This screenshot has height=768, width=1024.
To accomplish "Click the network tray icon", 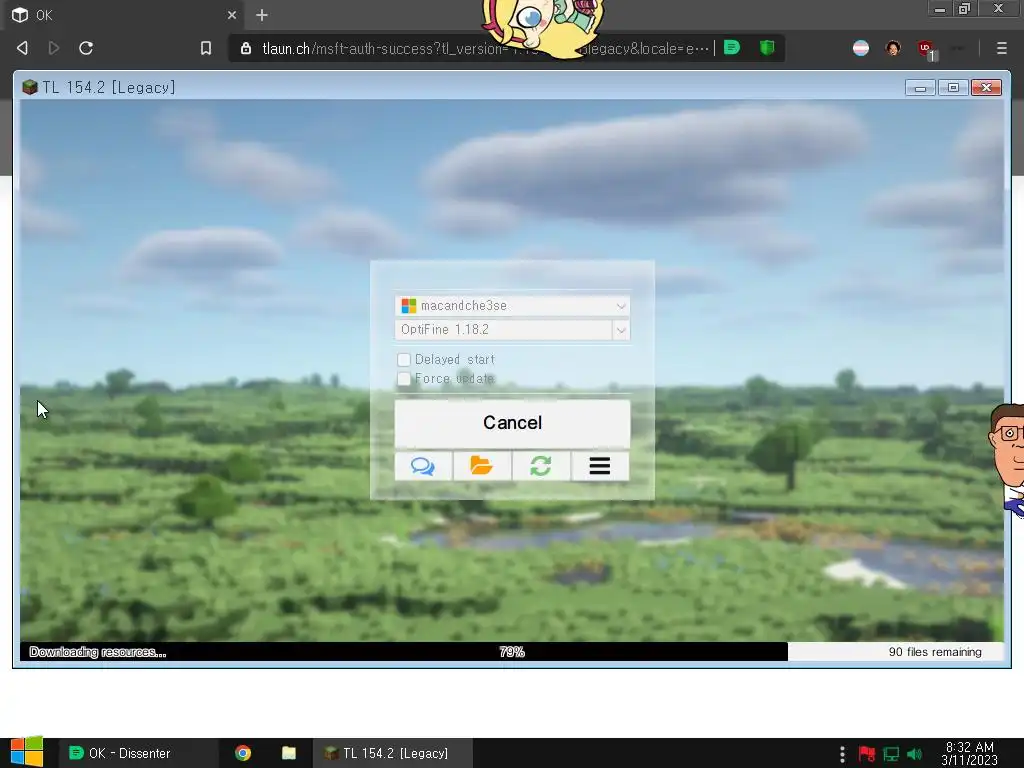I will point(891,754).
